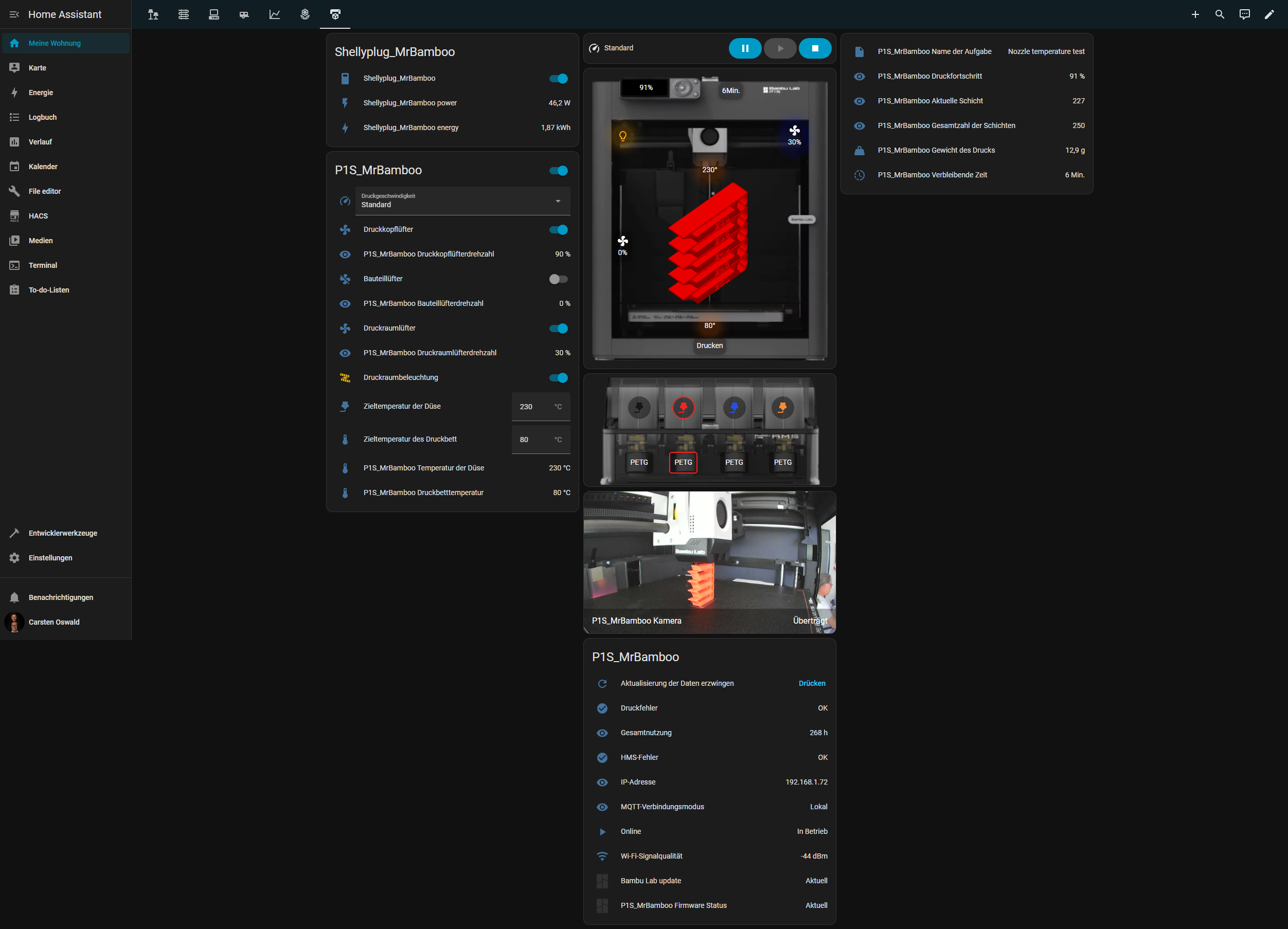Click the edit dashboard pencil icon
The width and height of the screenshot is (1288, 929).
(1268, 14)
